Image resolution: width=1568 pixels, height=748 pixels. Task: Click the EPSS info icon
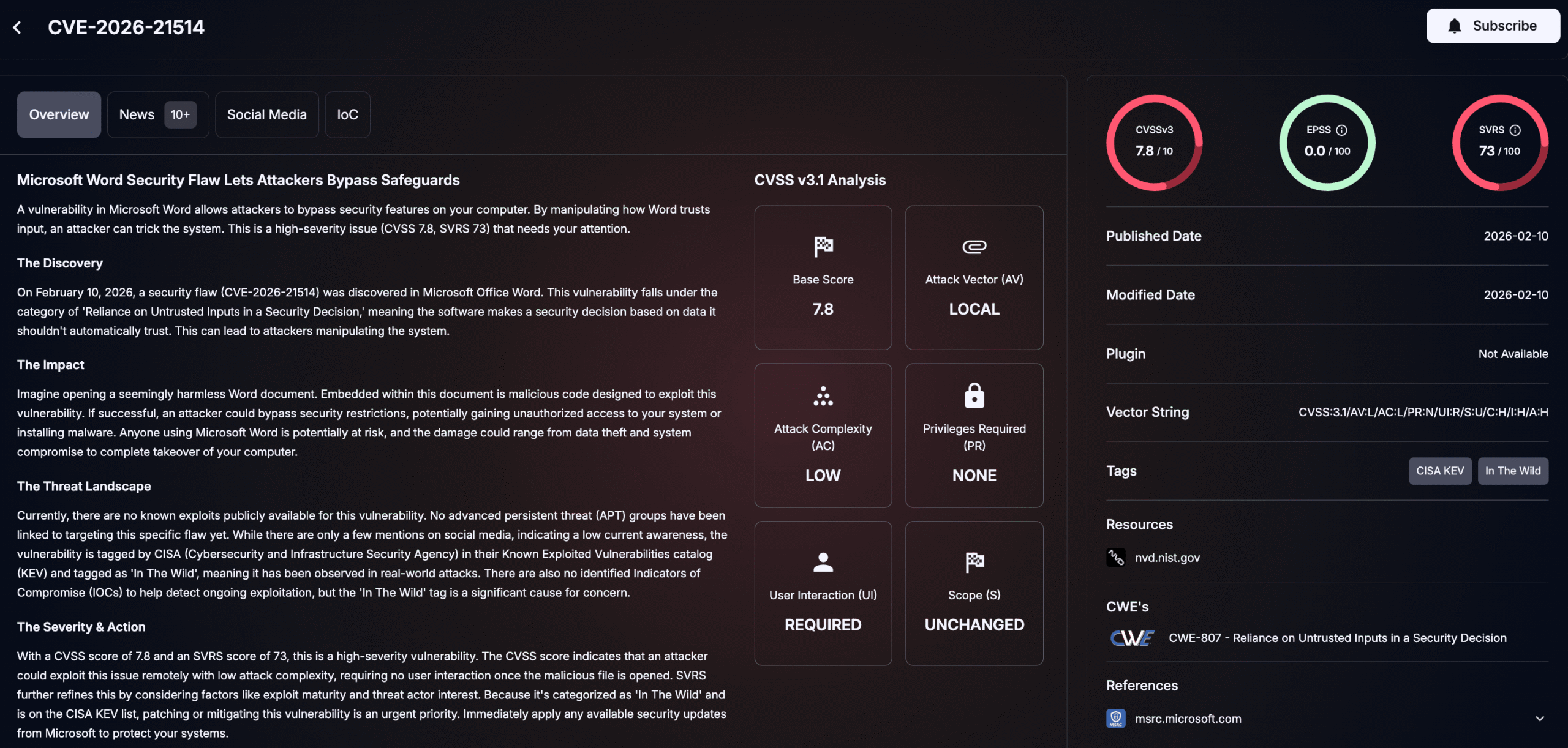[x=1341, y=130]
